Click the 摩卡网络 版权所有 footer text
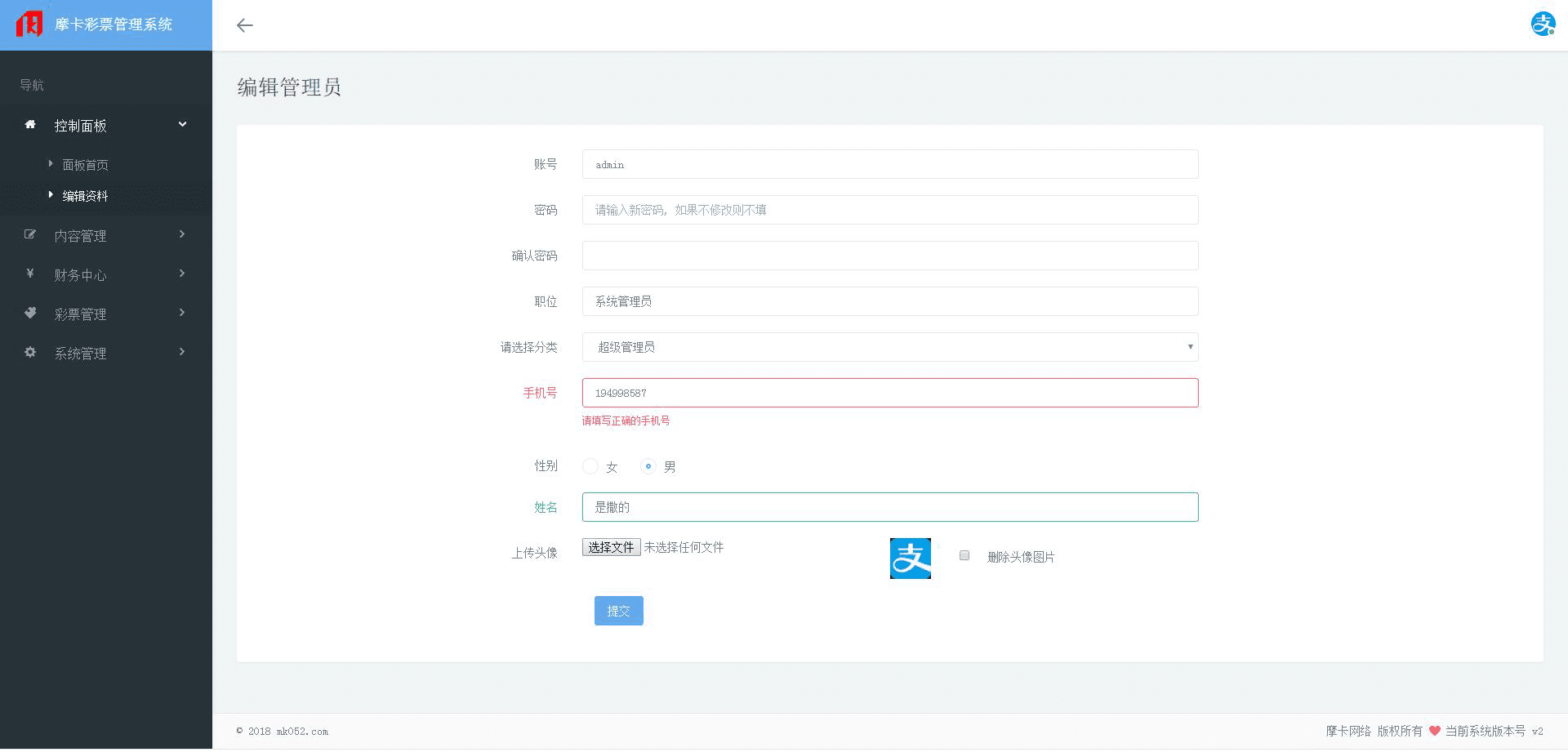Image resolution: width=1568 pixels, height=752 pixels. [1374, 731]
